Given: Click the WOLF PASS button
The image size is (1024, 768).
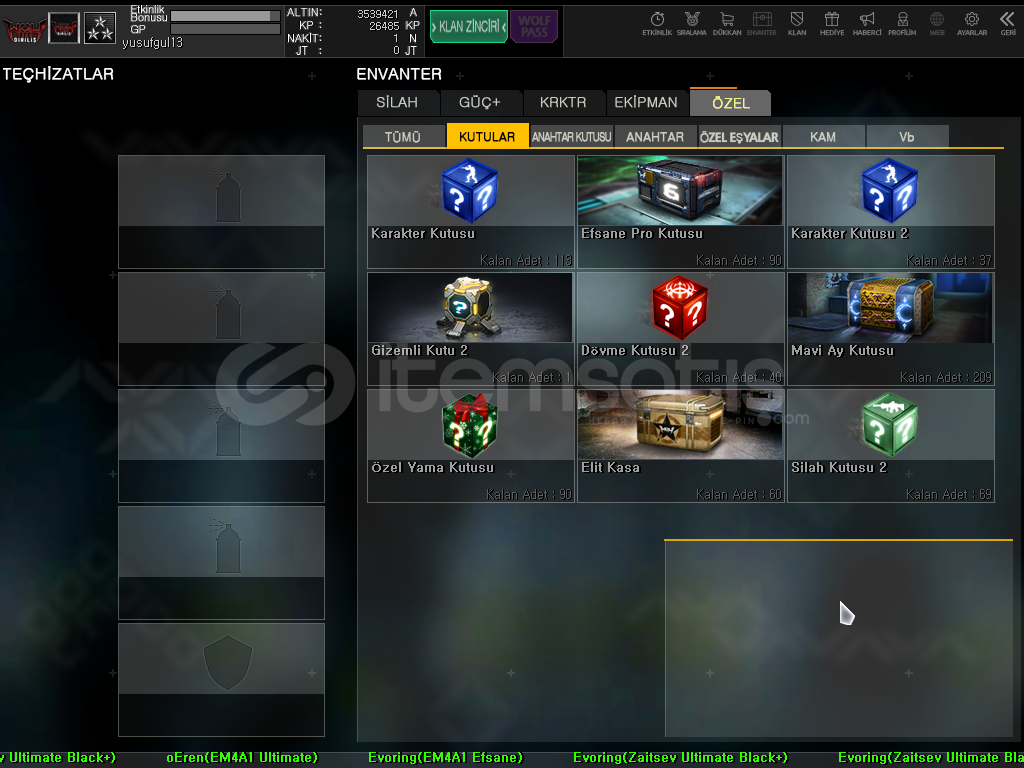Looking at the screenshot, I should tap(534, 27).
